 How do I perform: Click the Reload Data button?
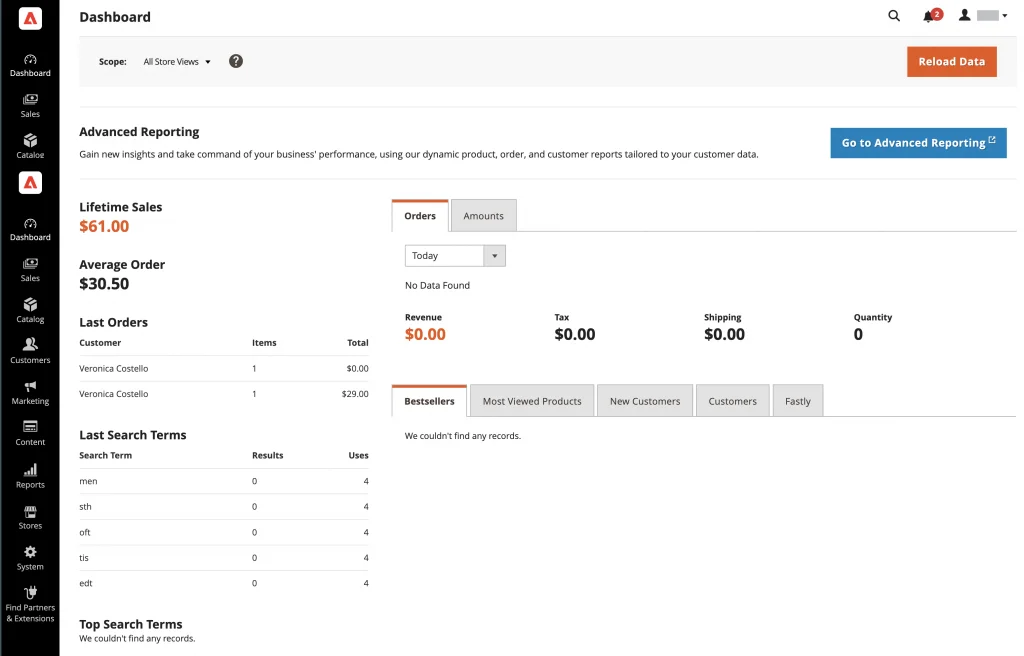tap(952, 61)
